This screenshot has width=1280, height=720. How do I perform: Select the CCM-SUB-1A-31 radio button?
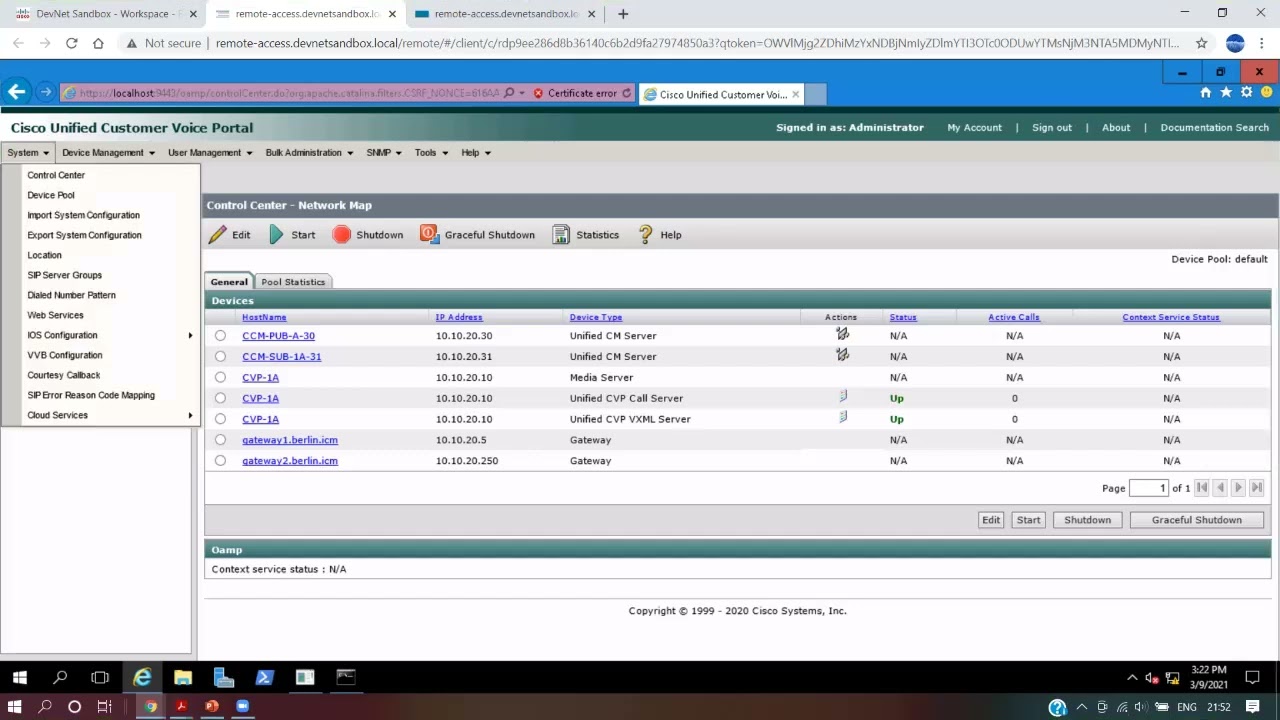(220, 357)
